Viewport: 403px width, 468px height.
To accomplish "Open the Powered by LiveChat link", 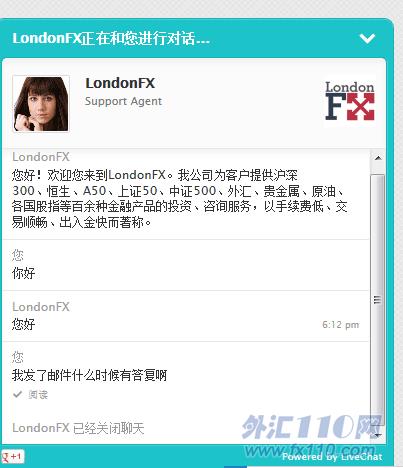I will [x=332, y=457].
